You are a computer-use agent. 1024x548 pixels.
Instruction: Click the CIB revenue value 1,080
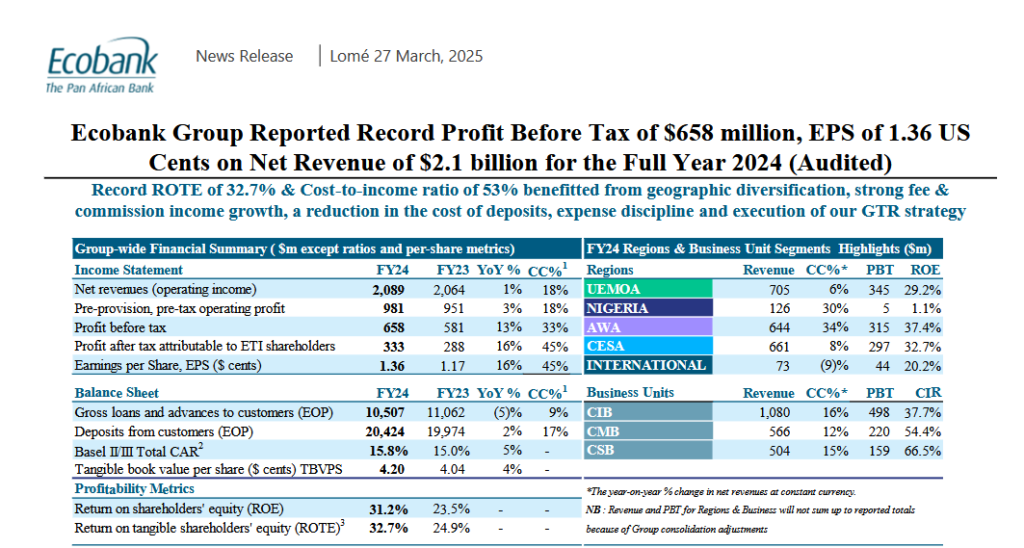click(x=775, y=412)
